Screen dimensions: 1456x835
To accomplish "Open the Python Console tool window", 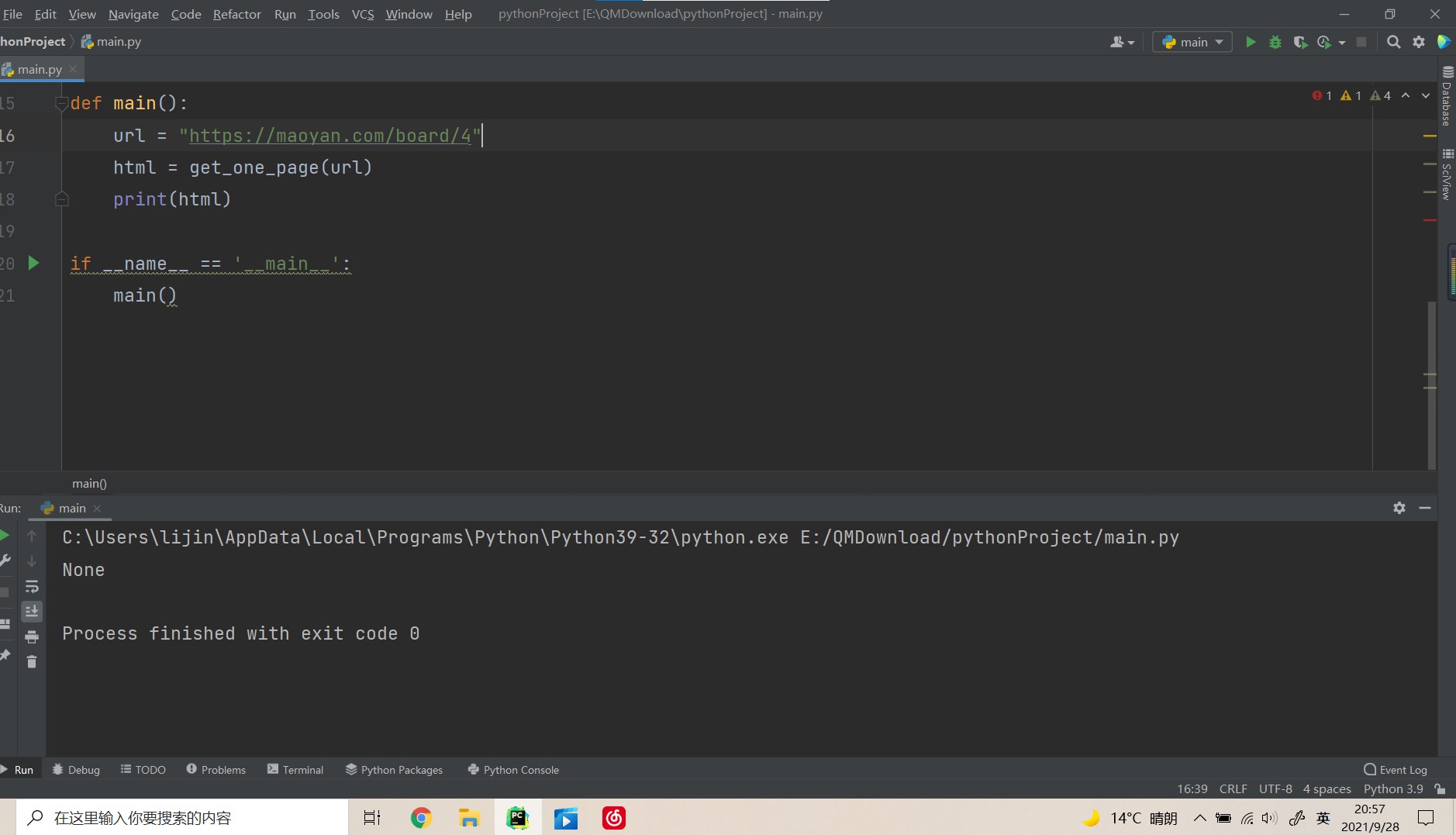I will (x=513, y=769).
